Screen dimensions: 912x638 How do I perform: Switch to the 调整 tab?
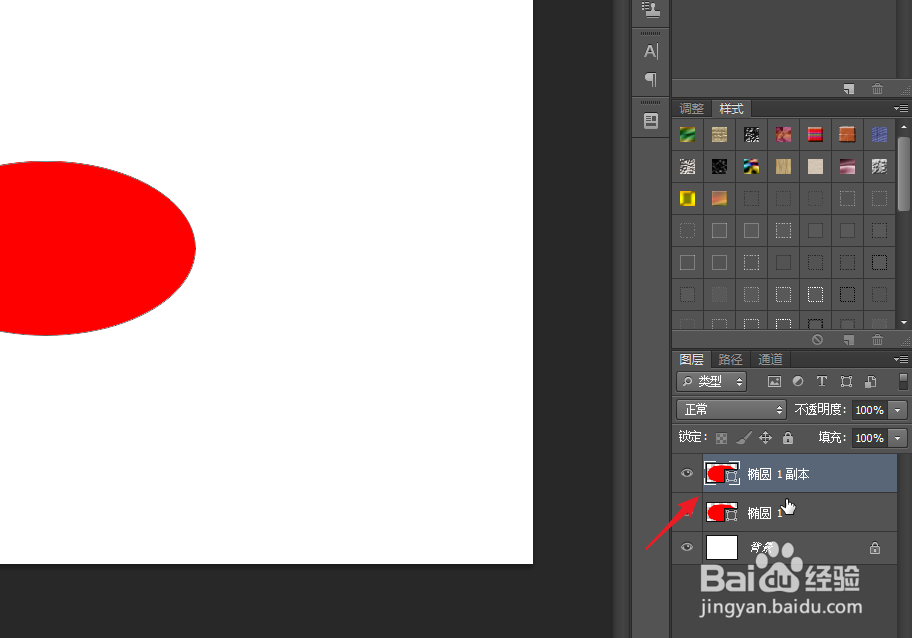pos(692,109)
